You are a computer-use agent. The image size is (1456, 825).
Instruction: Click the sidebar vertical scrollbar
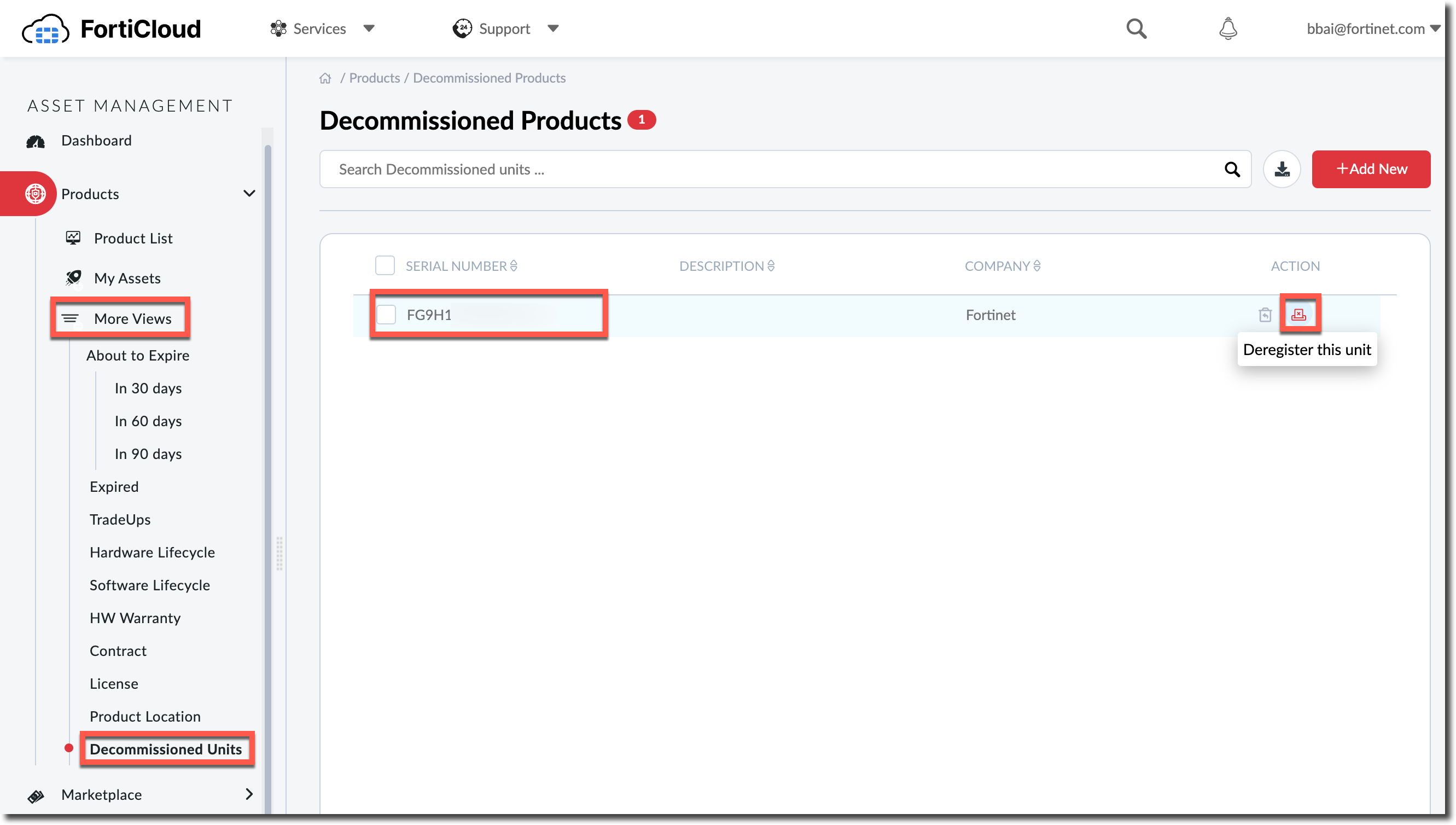pyautogui.click(x=268, y=479)
